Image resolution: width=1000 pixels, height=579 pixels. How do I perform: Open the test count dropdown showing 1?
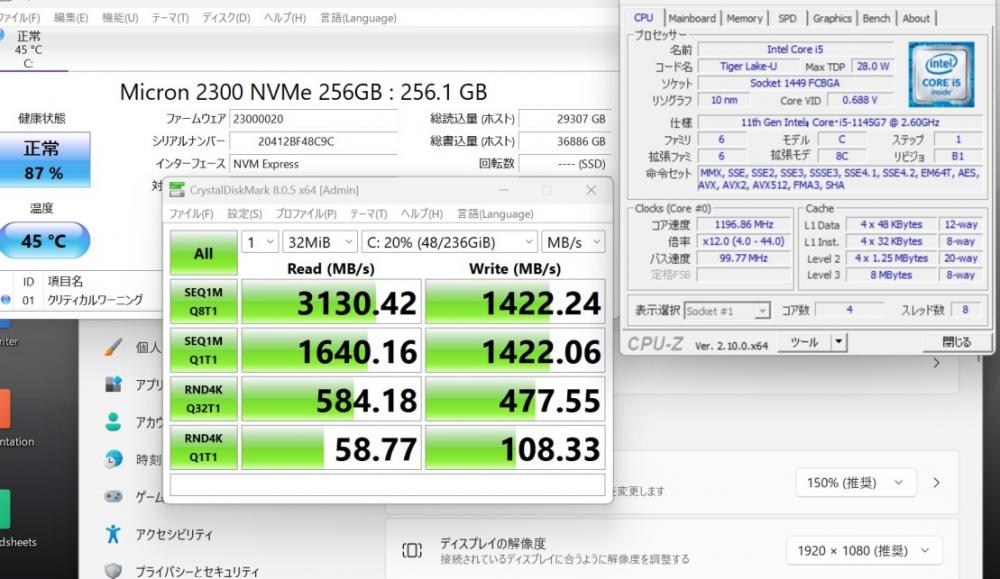260,242
